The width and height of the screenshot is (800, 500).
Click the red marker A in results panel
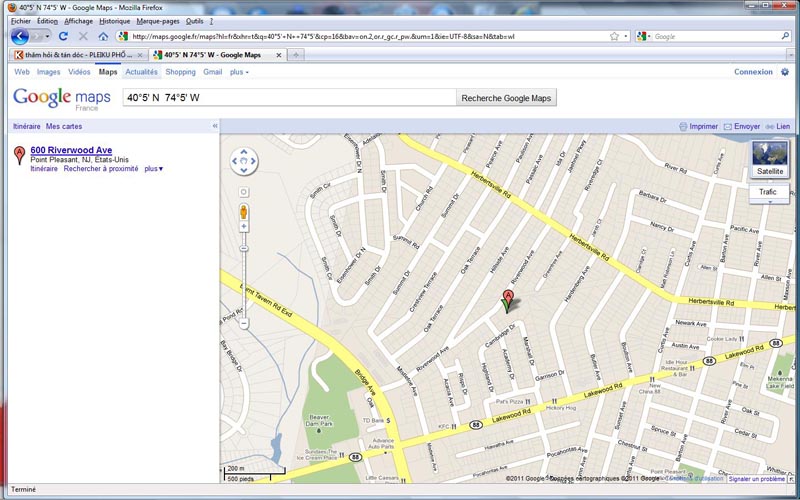19,155
